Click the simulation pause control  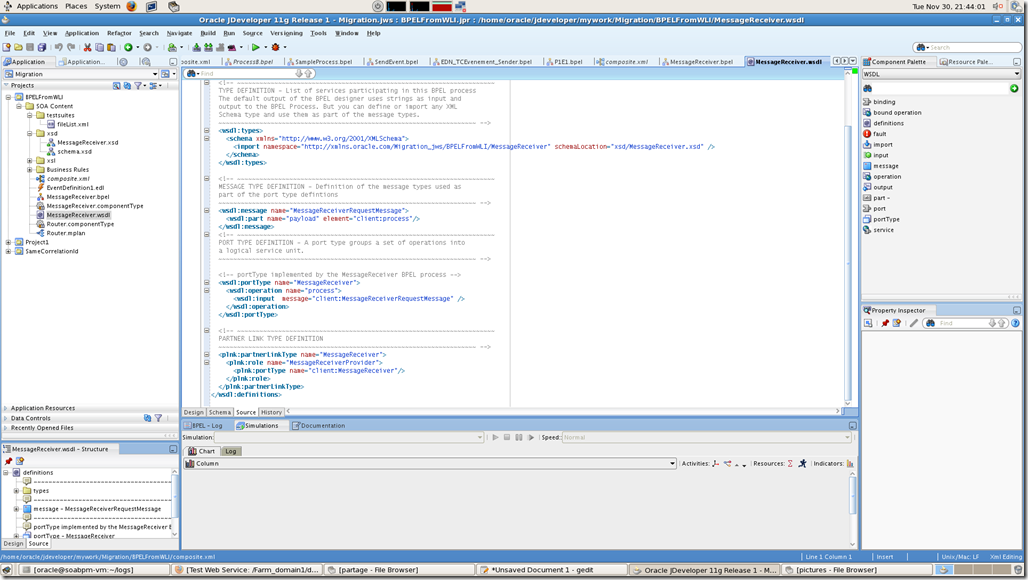(x=519, y=437)
